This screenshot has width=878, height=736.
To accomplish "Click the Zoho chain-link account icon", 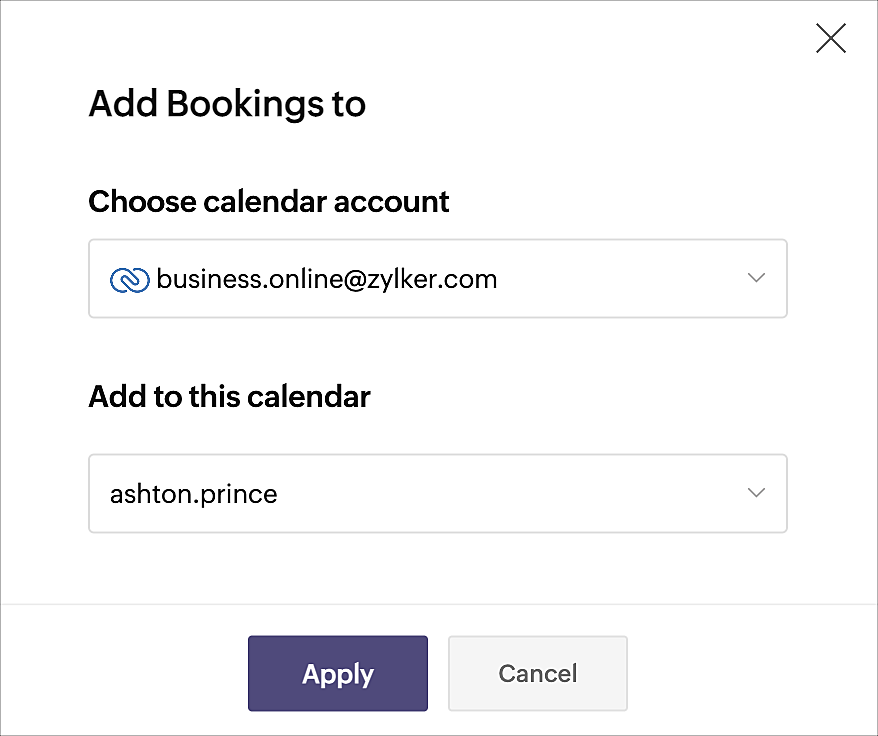I will pyautogui.click(x=130, y=280).
